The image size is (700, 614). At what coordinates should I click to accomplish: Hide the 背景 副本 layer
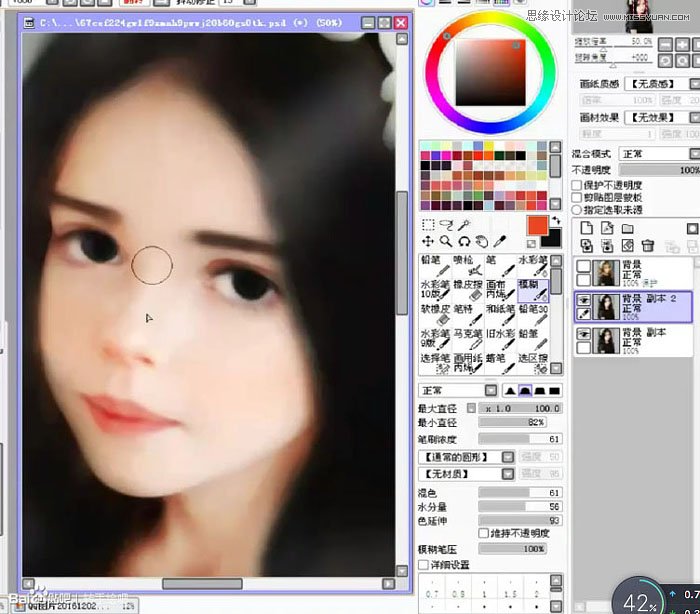pyautogui.click(x=583, y=334)
